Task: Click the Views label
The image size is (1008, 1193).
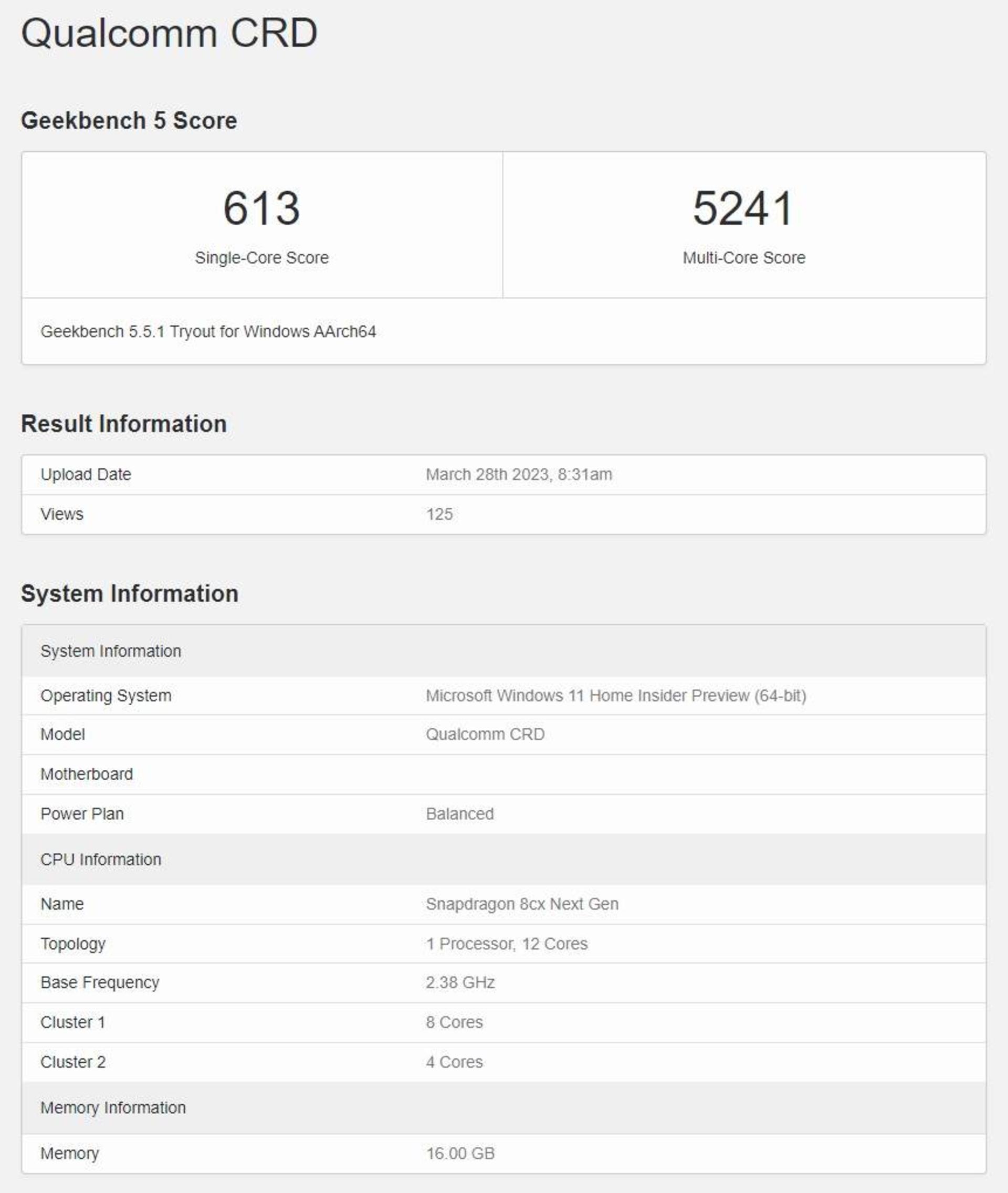Action: pos(62,514)
